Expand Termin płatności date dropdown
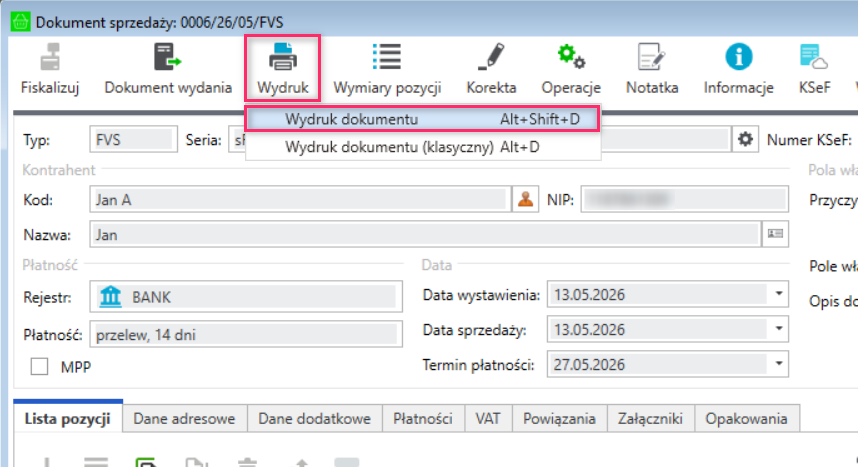 779,364
